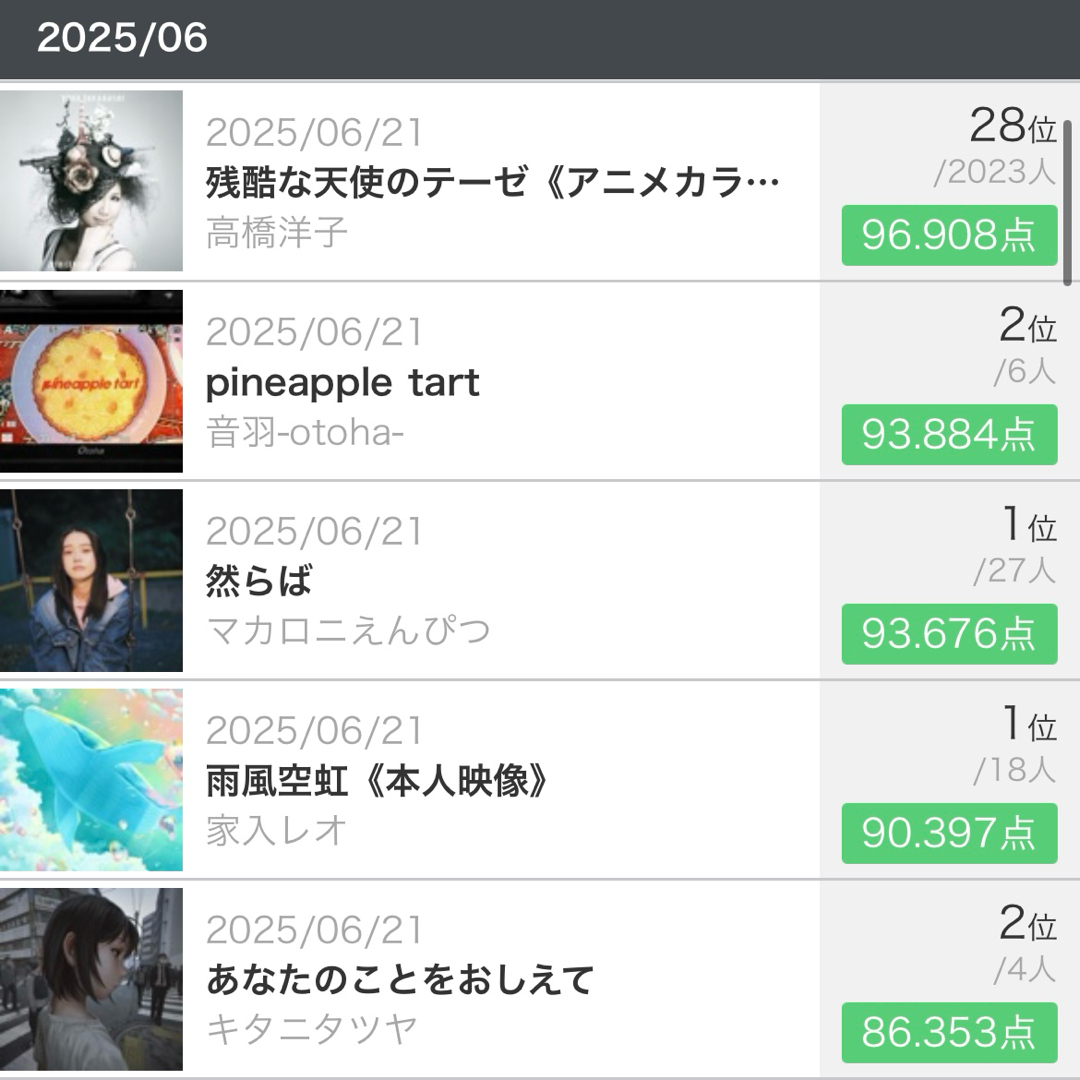
Task: Open the 然らば song entry title
Action: [260, 581]
